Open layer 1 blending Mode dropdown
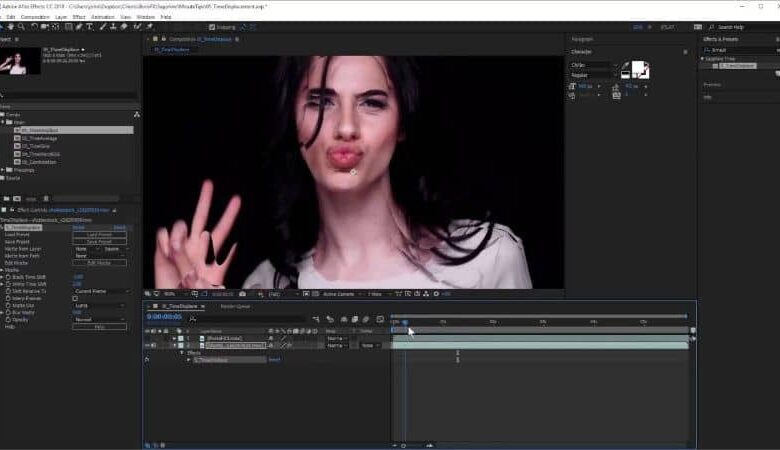Image resolution: width=780 pixels, height=450 pixels. point(338,339)
